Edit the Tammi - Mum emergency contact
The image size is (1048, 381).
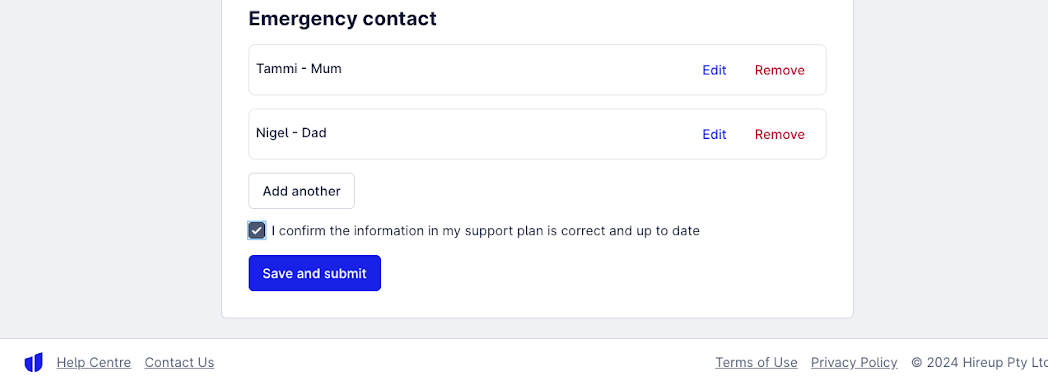[x=714, y=70]
